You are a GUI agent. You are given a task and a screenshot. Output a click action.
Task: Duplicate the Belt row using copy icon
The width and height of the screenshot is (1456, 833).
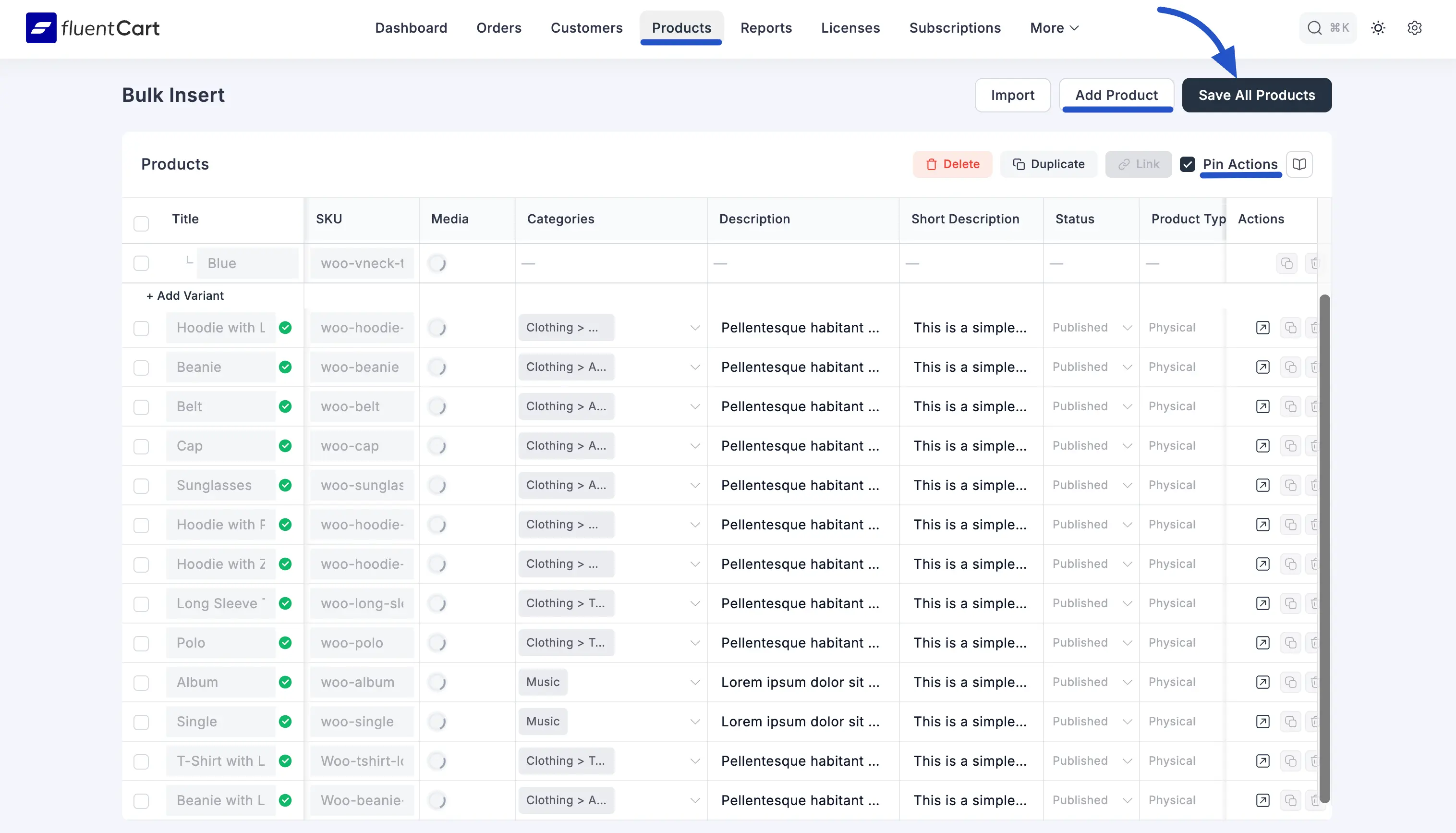pyautogui.click(x=1290, y=406)
